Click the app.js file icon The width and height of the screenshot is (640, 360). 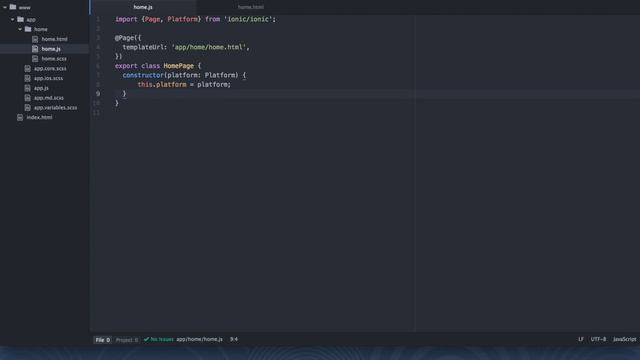tap(27, 88)
